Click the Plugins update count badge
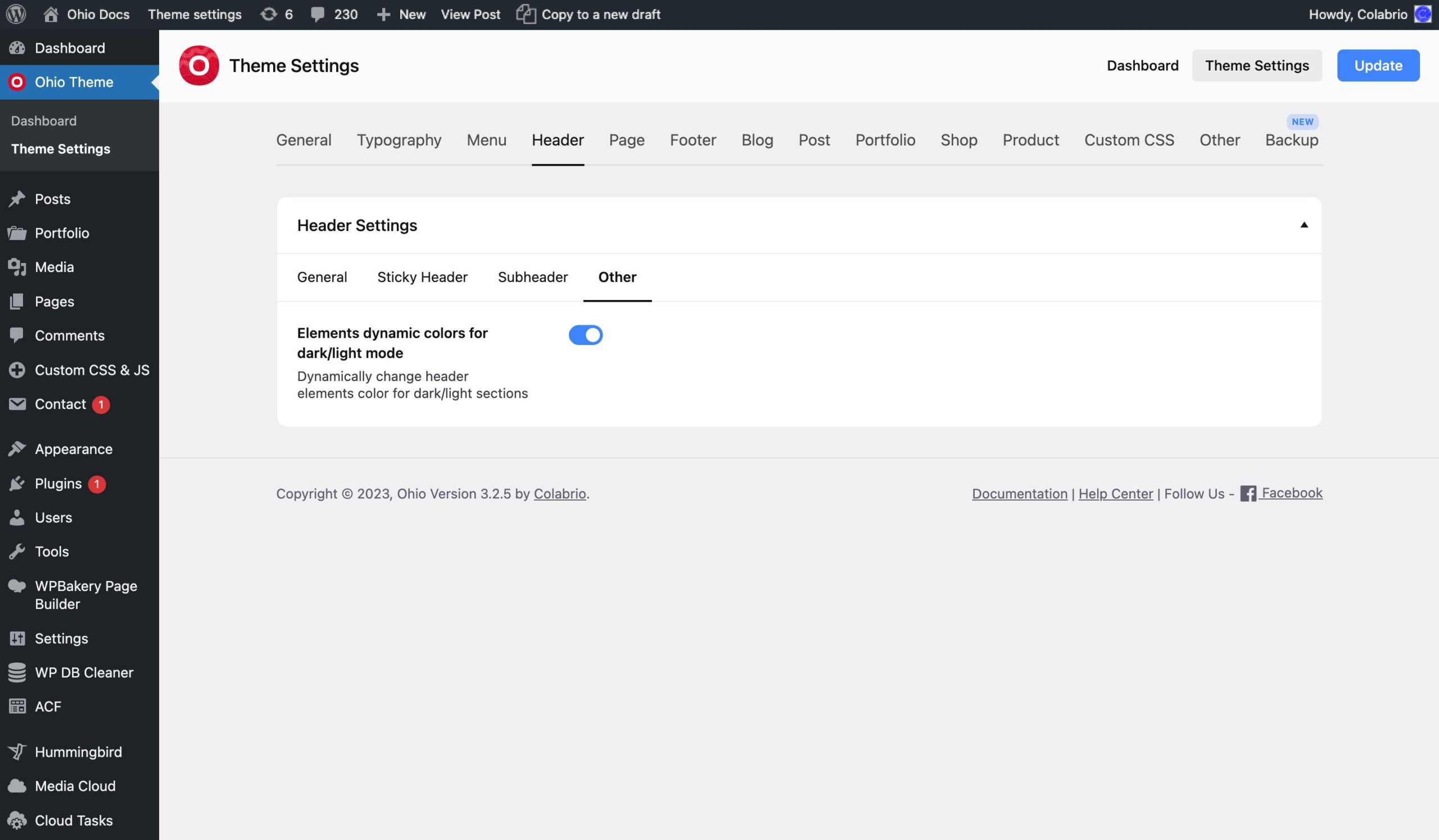The image size is (1439, 840). click(x=97, y=484)
